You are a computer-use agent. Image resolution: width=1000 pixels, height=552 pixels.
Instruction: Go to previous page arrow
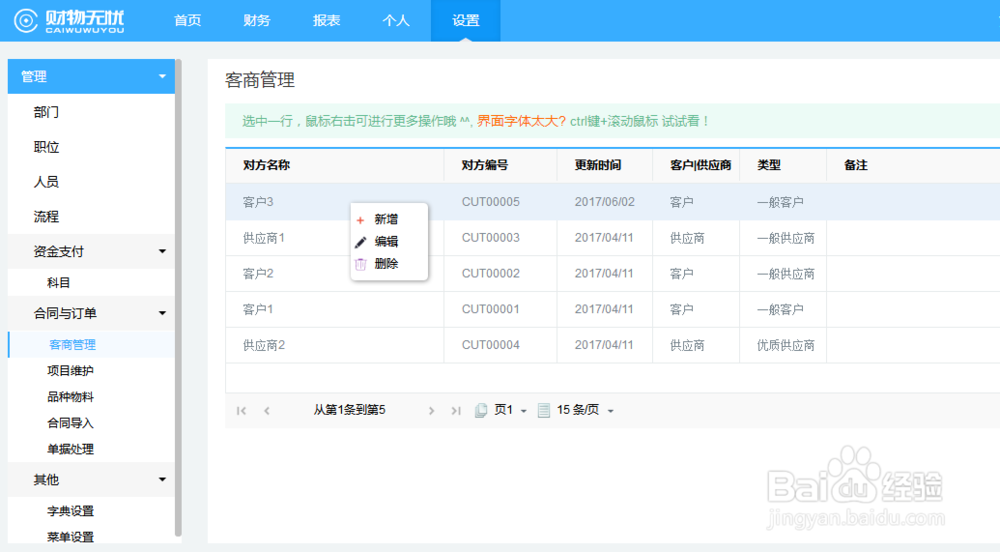(x=267, y=410)
